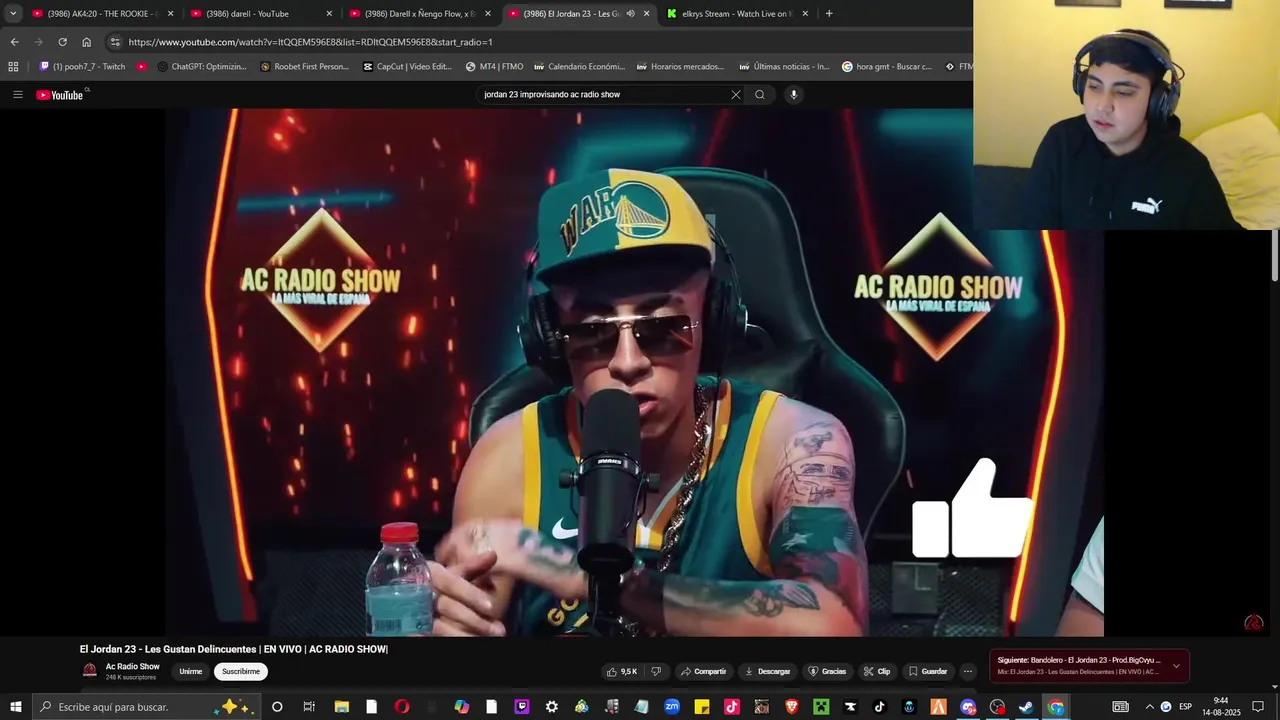This screenshot has height=720, width=1280.
Task: Close the darell - YouTube tab
Action: click(329, 14)
